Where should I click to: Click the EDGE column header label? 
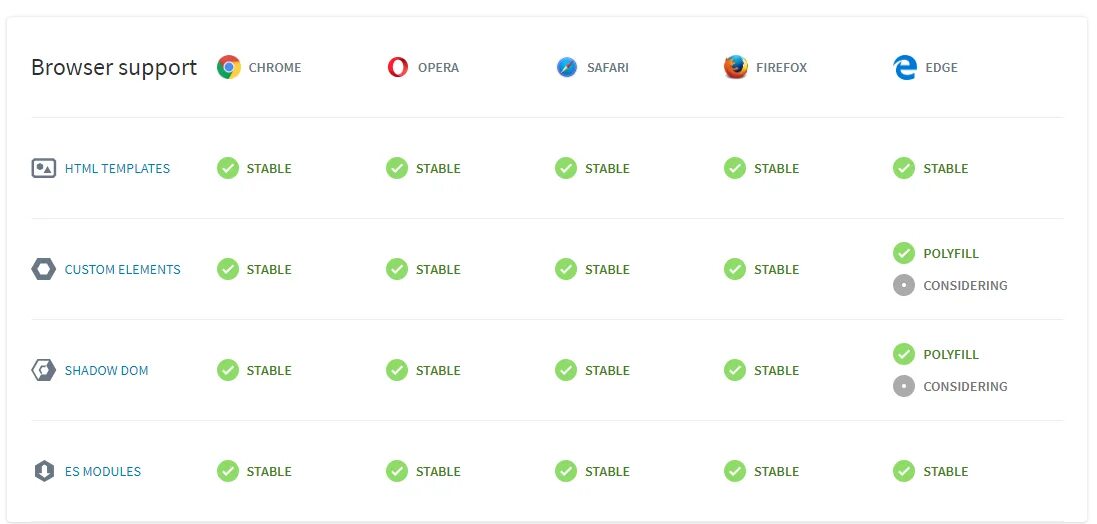[942, 68]
